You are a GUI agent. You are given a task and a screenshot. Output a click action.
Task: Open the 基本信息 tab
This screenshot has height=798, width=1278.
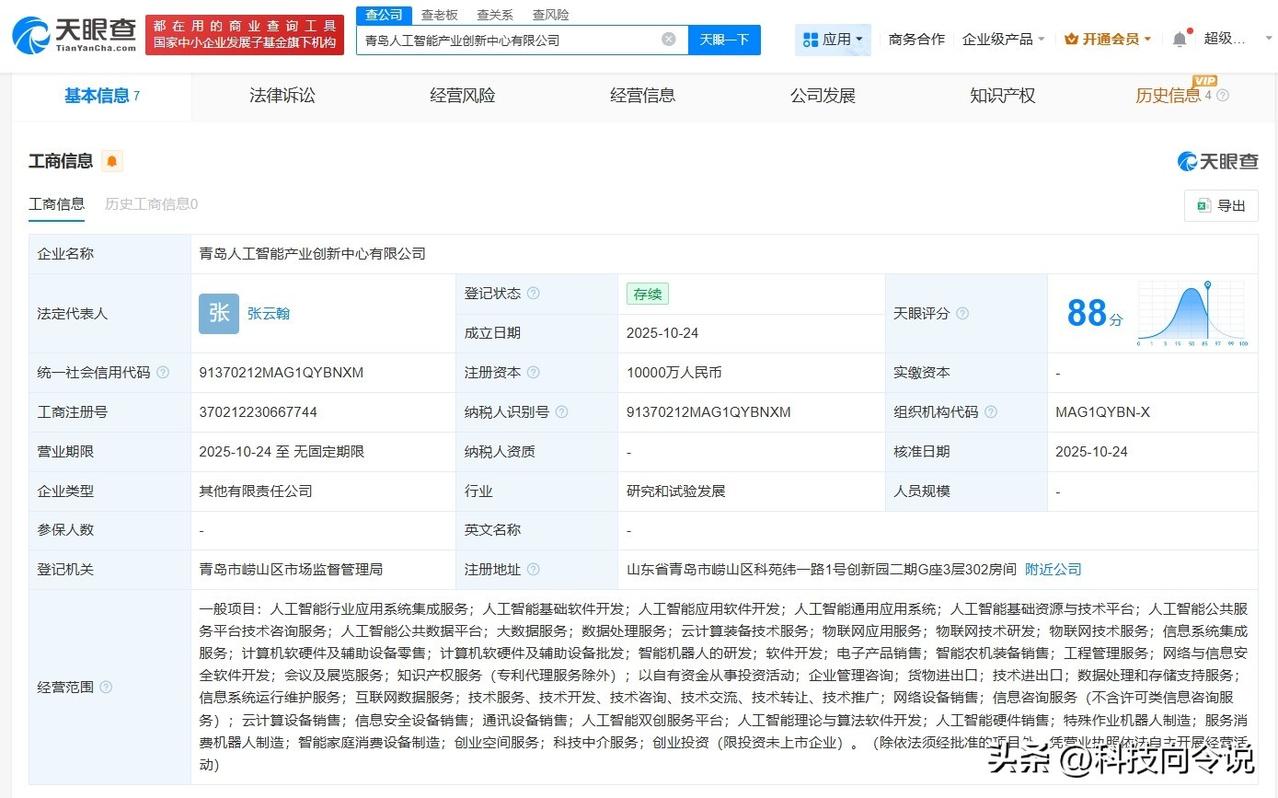[x=101, y=96]
